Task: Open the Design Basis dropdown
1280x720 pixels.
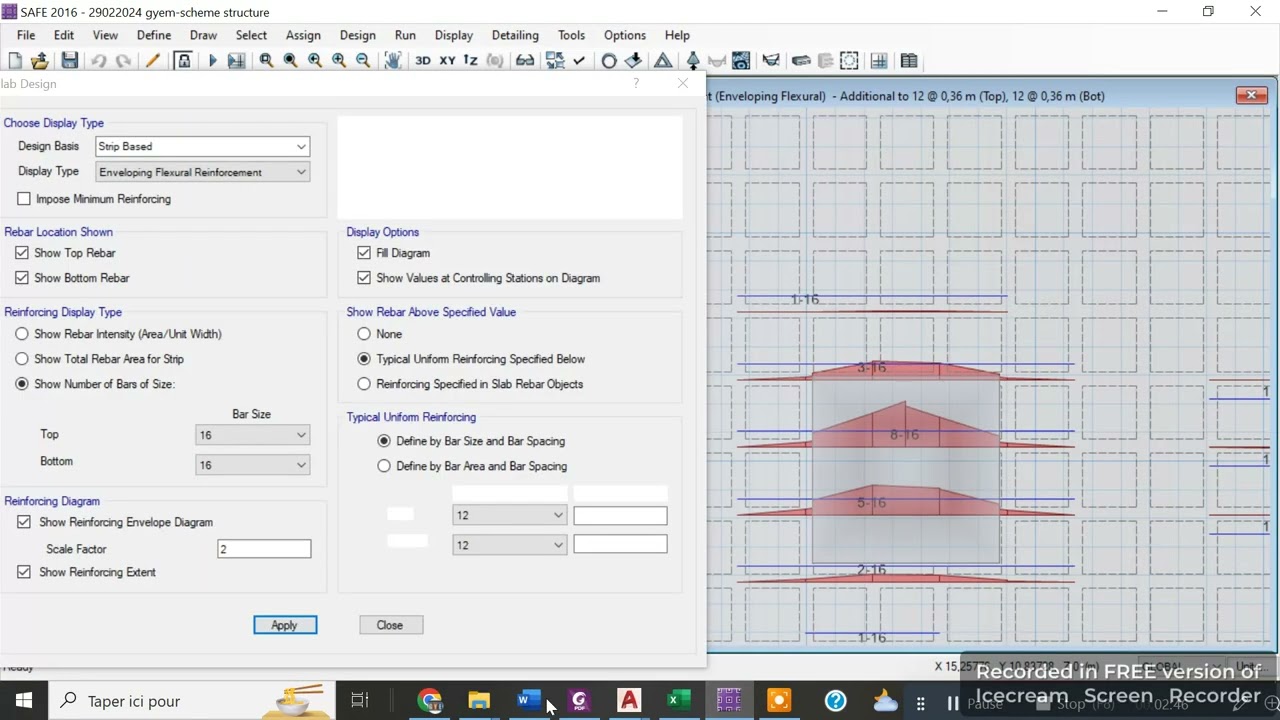Action: click(202, 146)
